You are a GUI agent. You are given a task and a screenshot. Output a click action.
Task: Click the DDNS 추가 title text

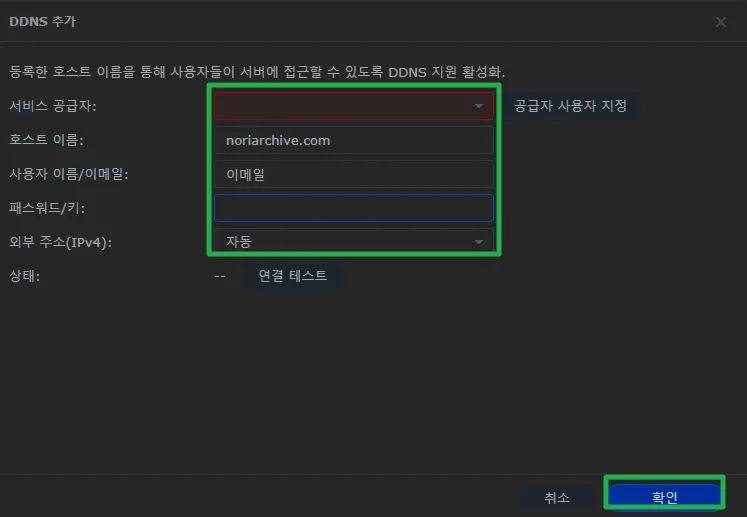click(42, 21)
